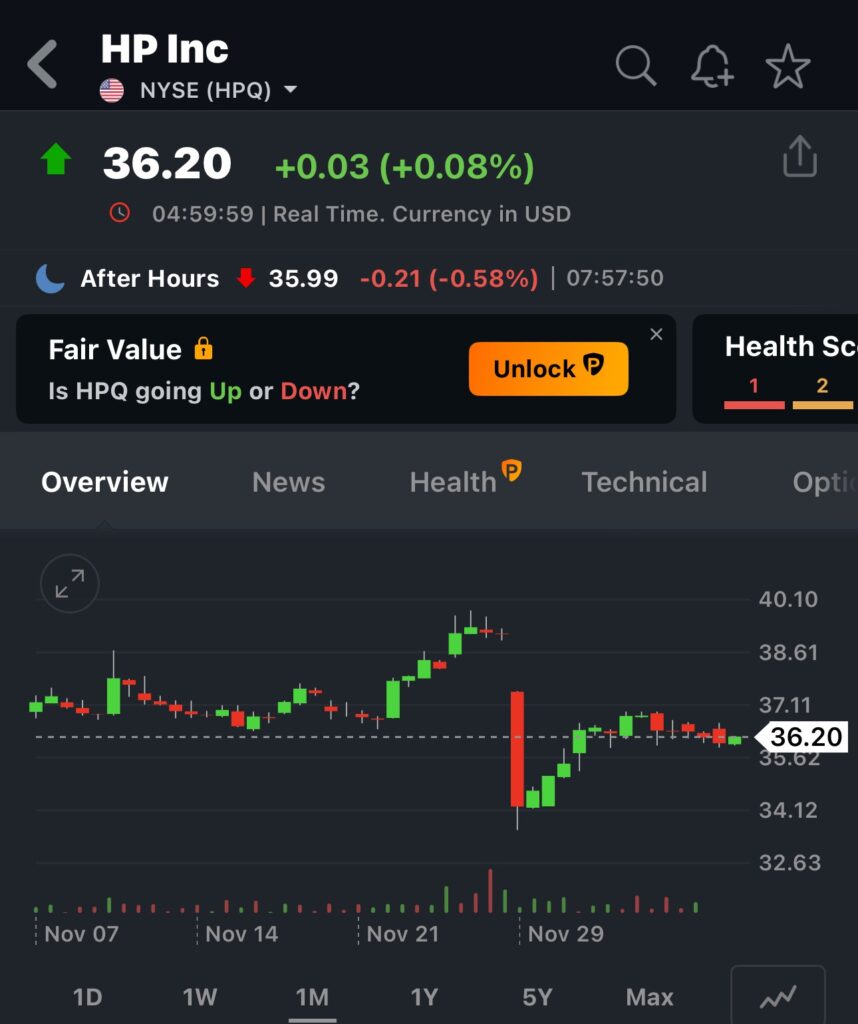Tap the share icon beside price
Screen dimensions: 858x1024
point(799,158)
